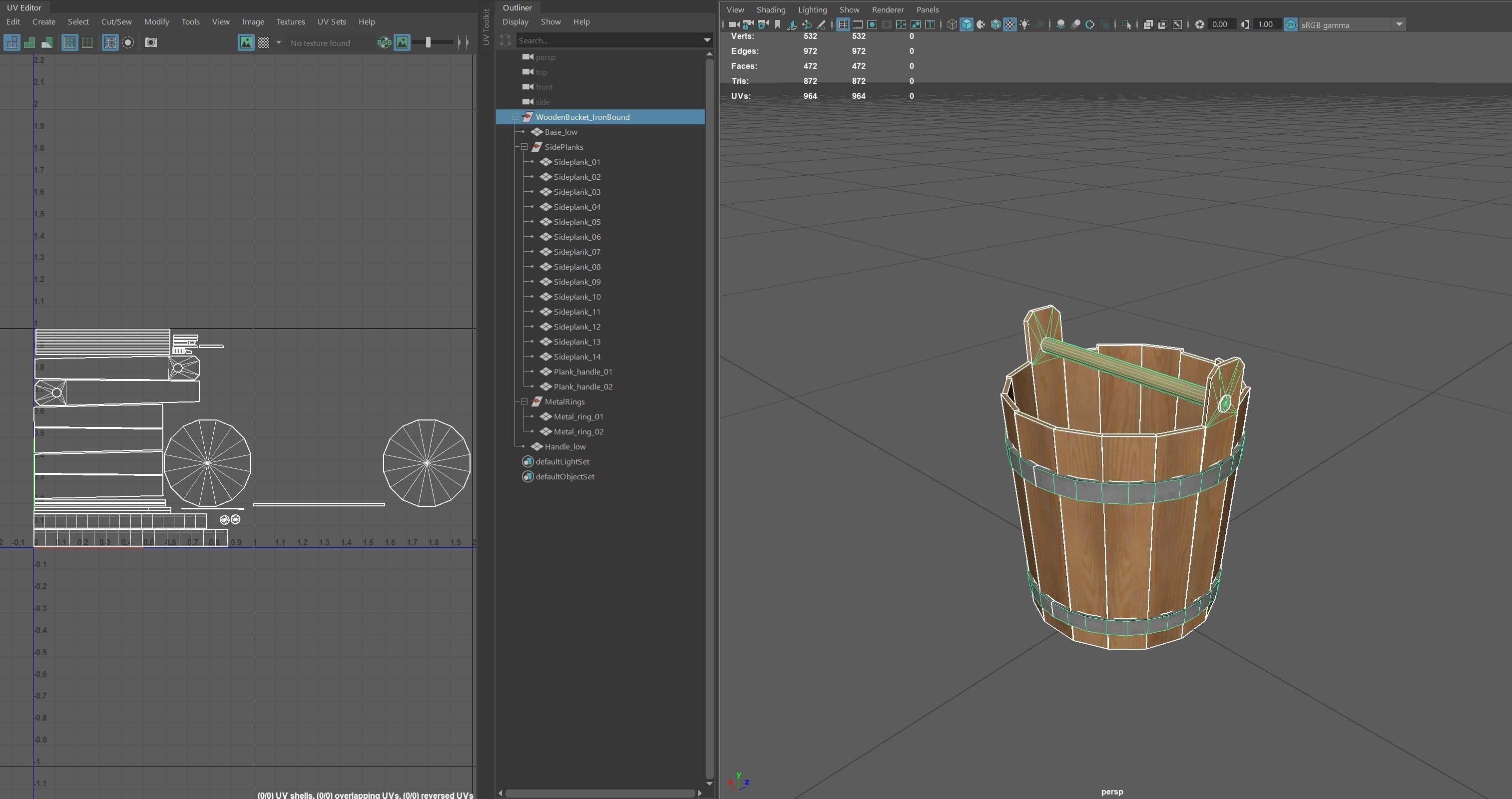
Task: Open the Cut/Sew menu in UV Editor
Action: coord(116,21)
